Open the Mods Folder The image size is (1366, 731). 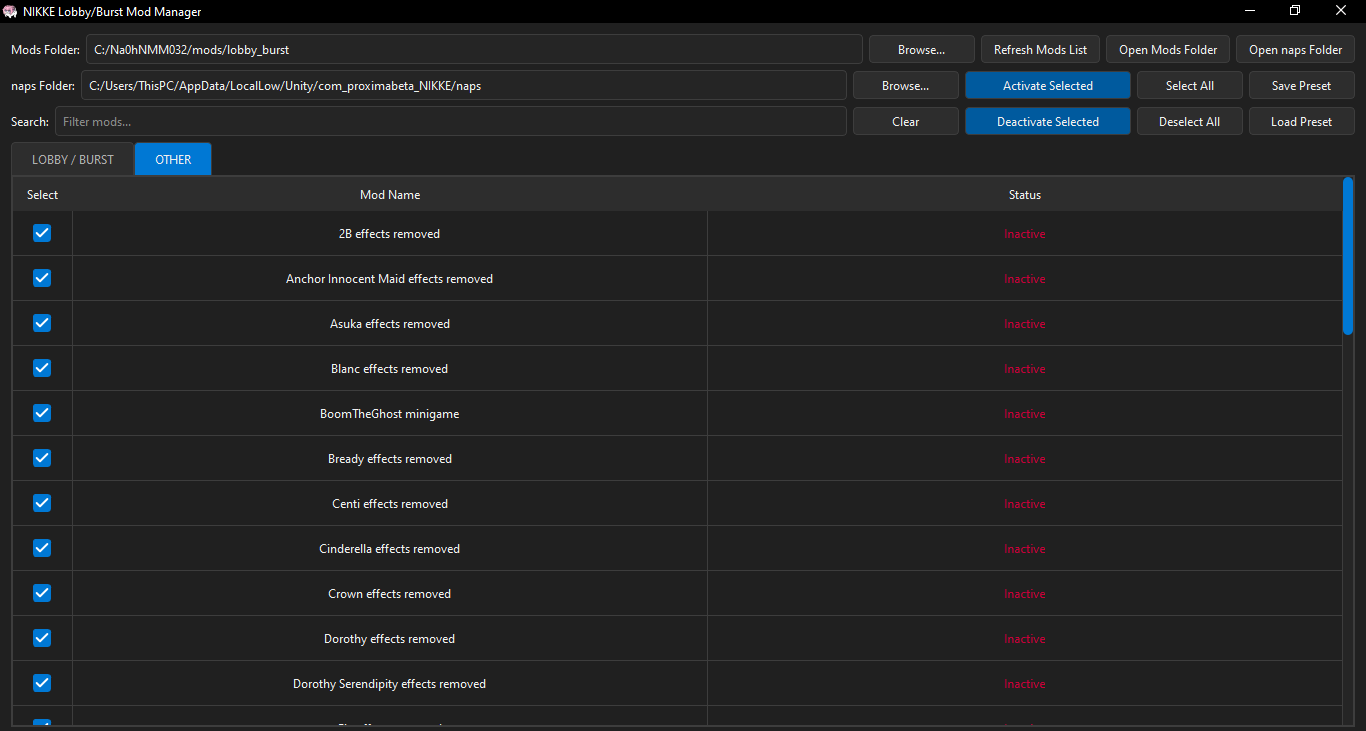pos(1167,48)
